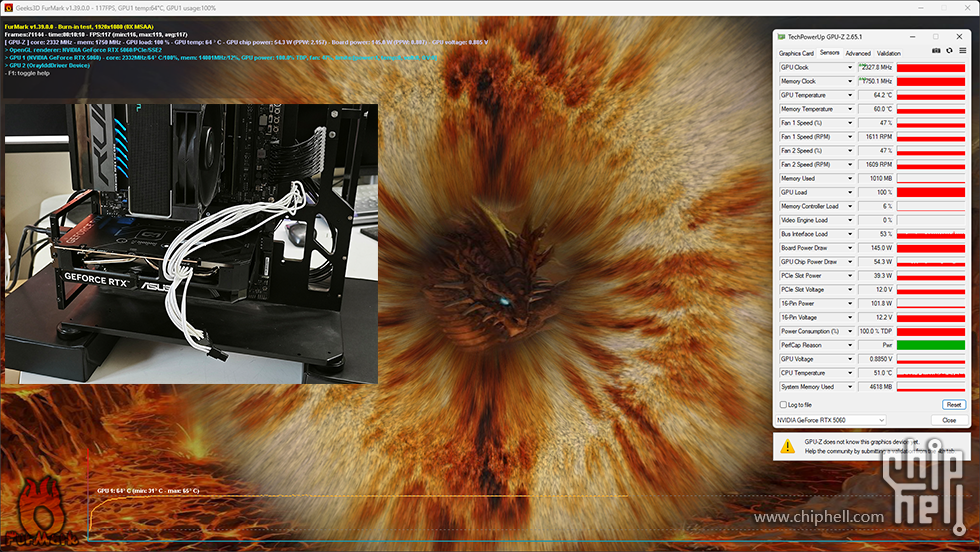The height and width of the screenshot is (552, 980).
Task: Open the CPU Temperature sensor dropdown
Action: pyautogui.click(x=849, y=373)
